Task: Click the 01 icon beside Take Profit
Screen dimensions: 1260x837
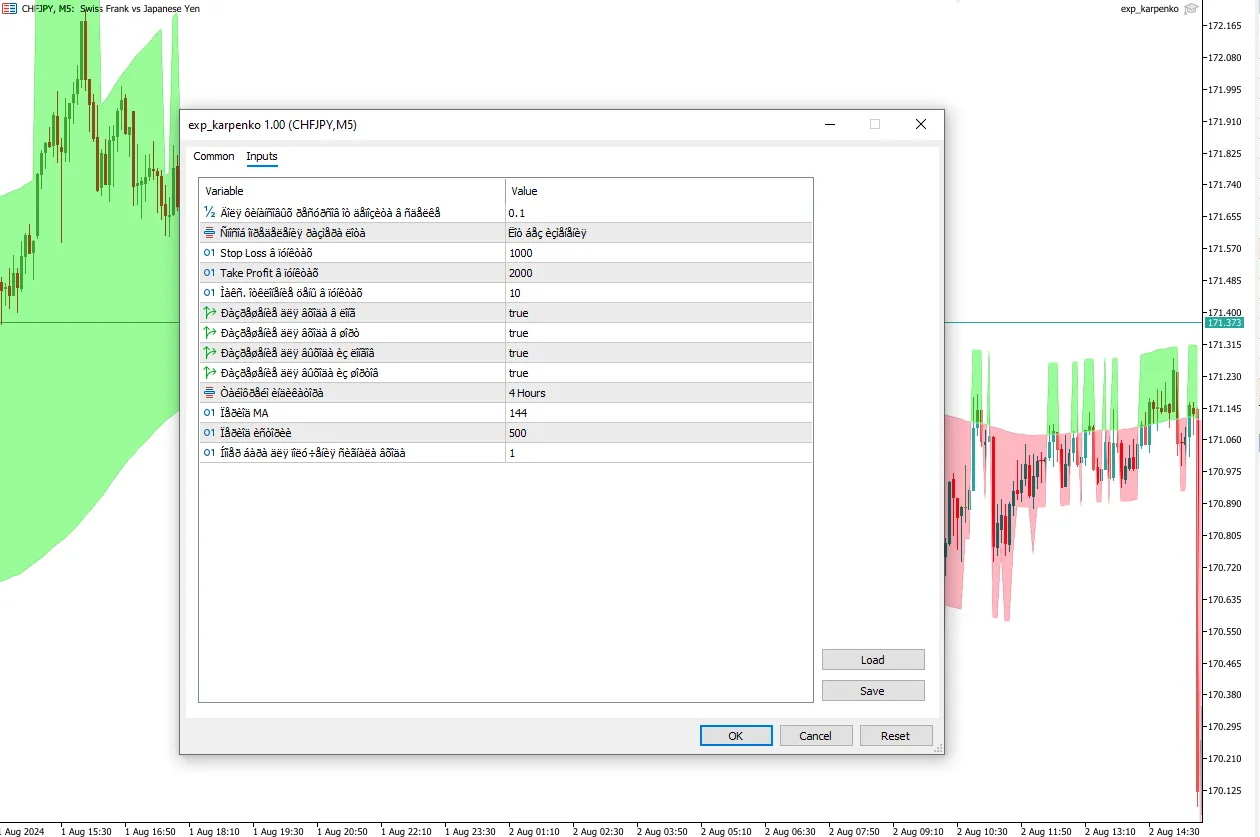Action: (210, 273)
